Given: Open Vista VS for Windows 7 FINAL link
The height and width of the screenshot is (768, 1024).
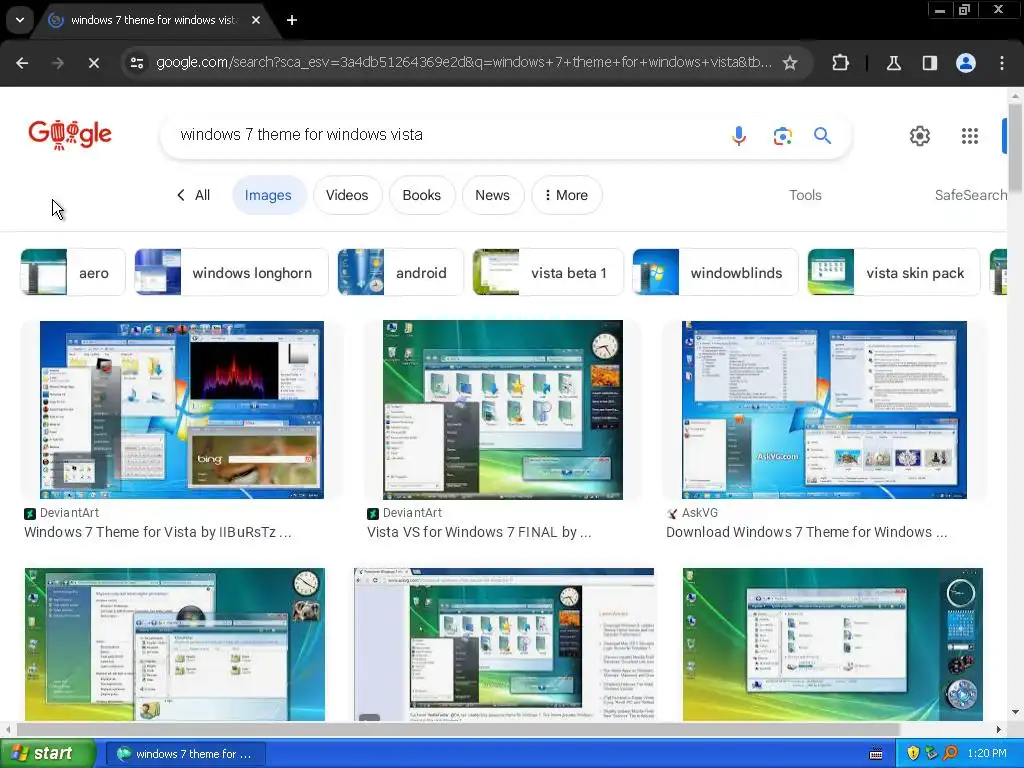Looking at the screenshot, I should (479, 532).
